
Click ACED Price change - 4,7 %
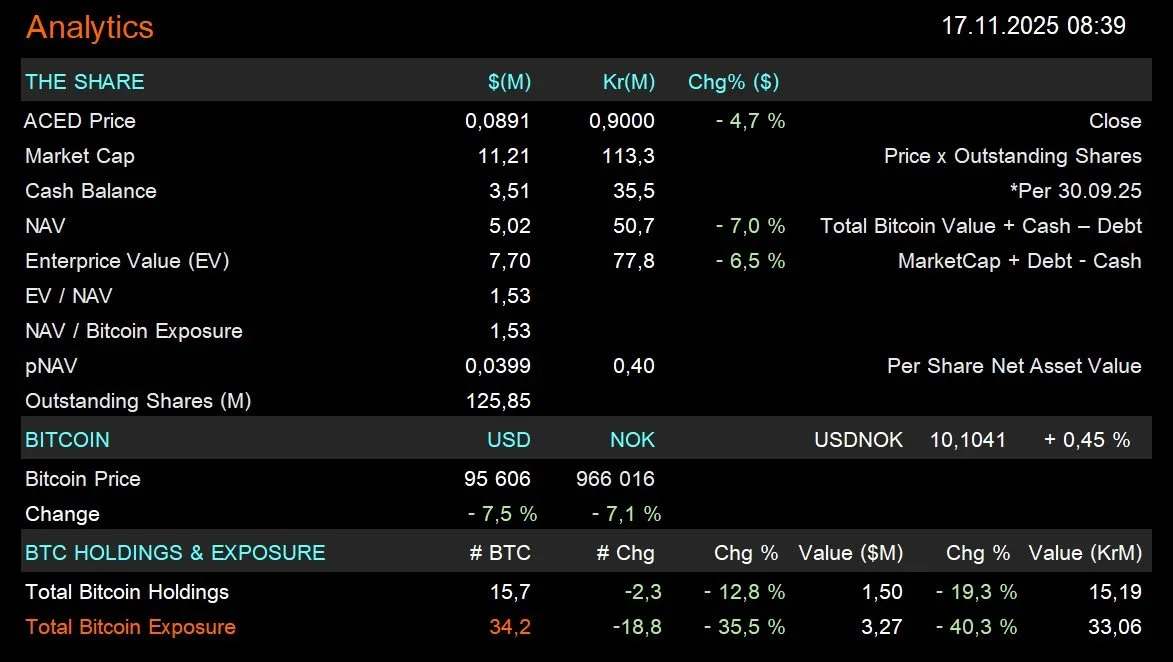[x=750, y=120]
